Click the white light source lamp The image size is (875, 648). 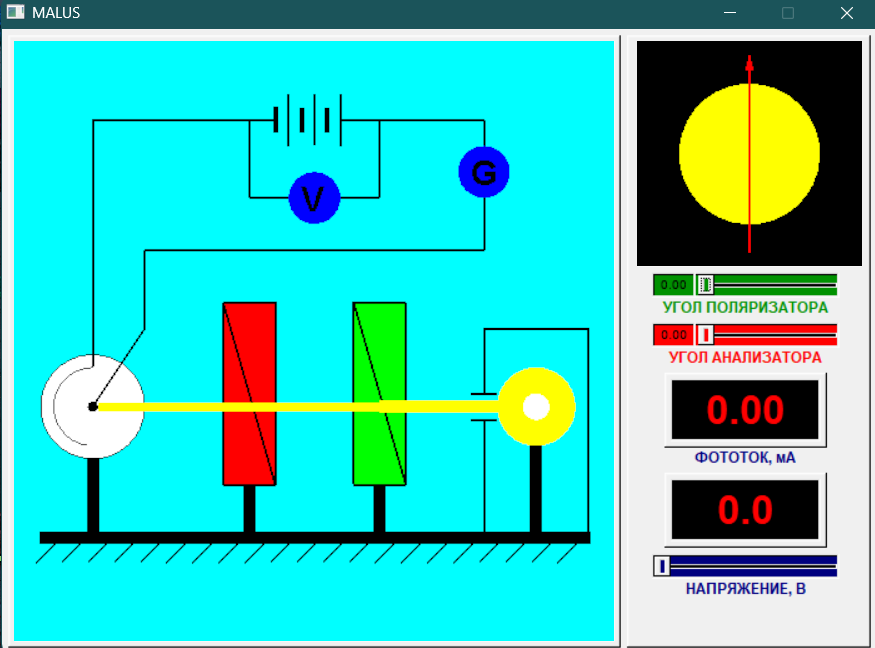91,405
